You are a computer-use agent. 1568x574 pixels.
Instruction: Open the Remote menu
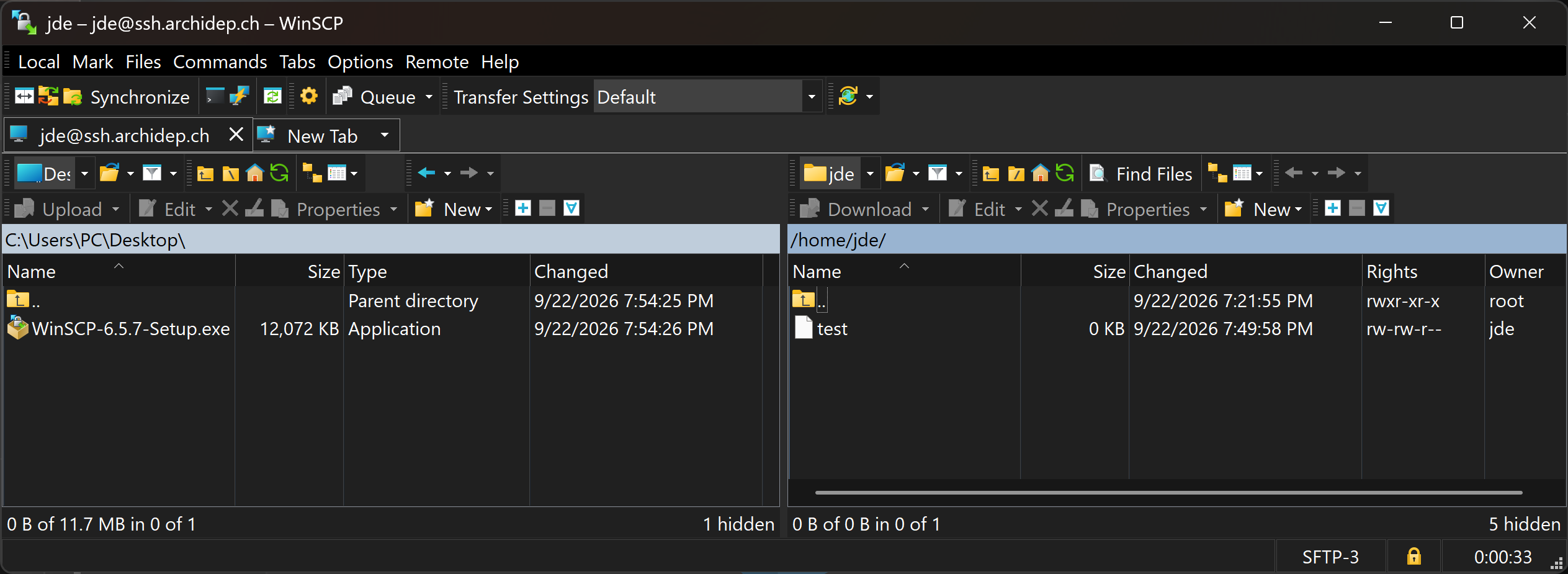[437, 62]
